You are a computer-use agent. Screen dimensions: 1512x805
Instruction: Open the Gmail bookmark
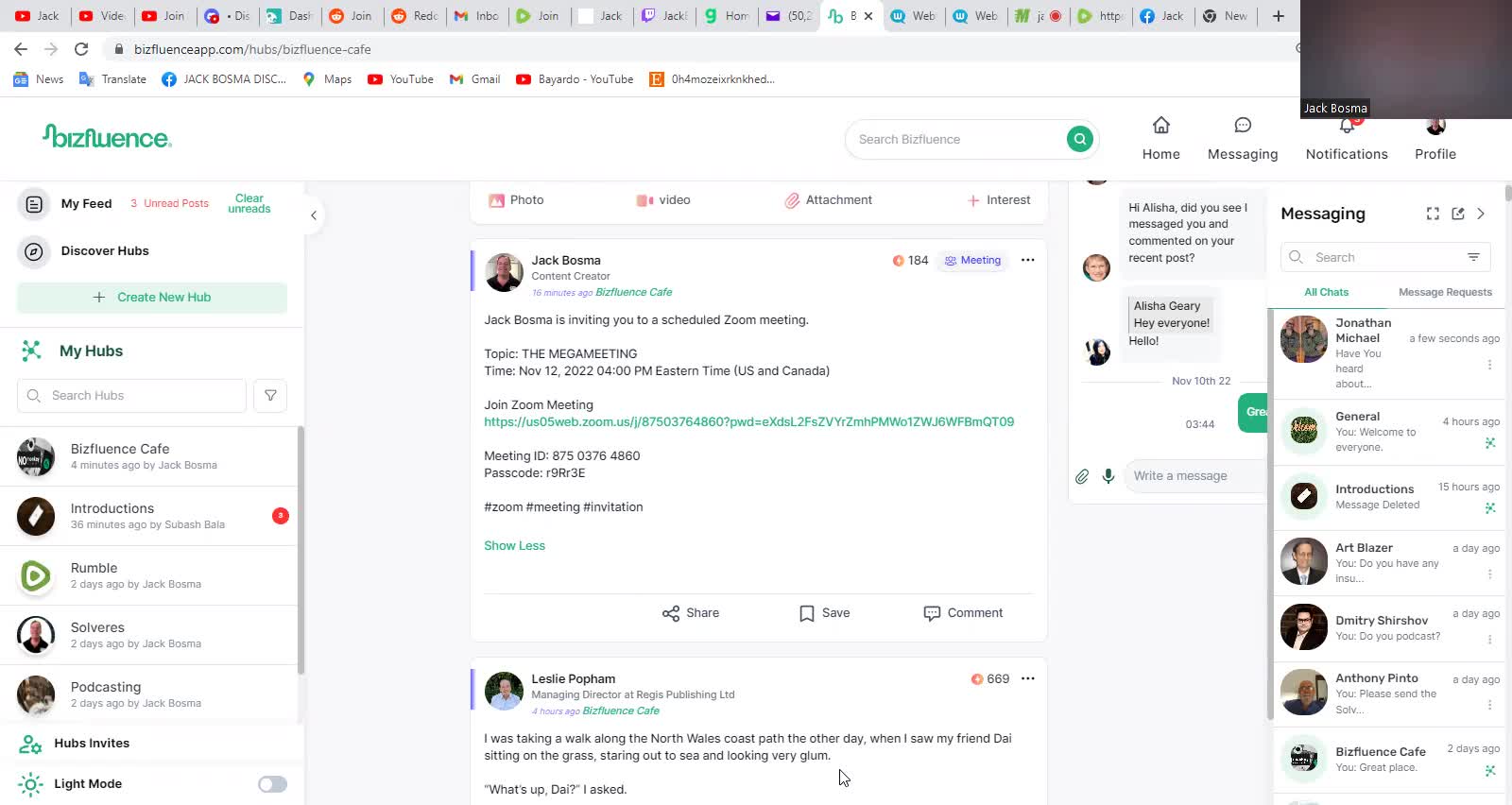pyautogui.click(x=474, y=79)
